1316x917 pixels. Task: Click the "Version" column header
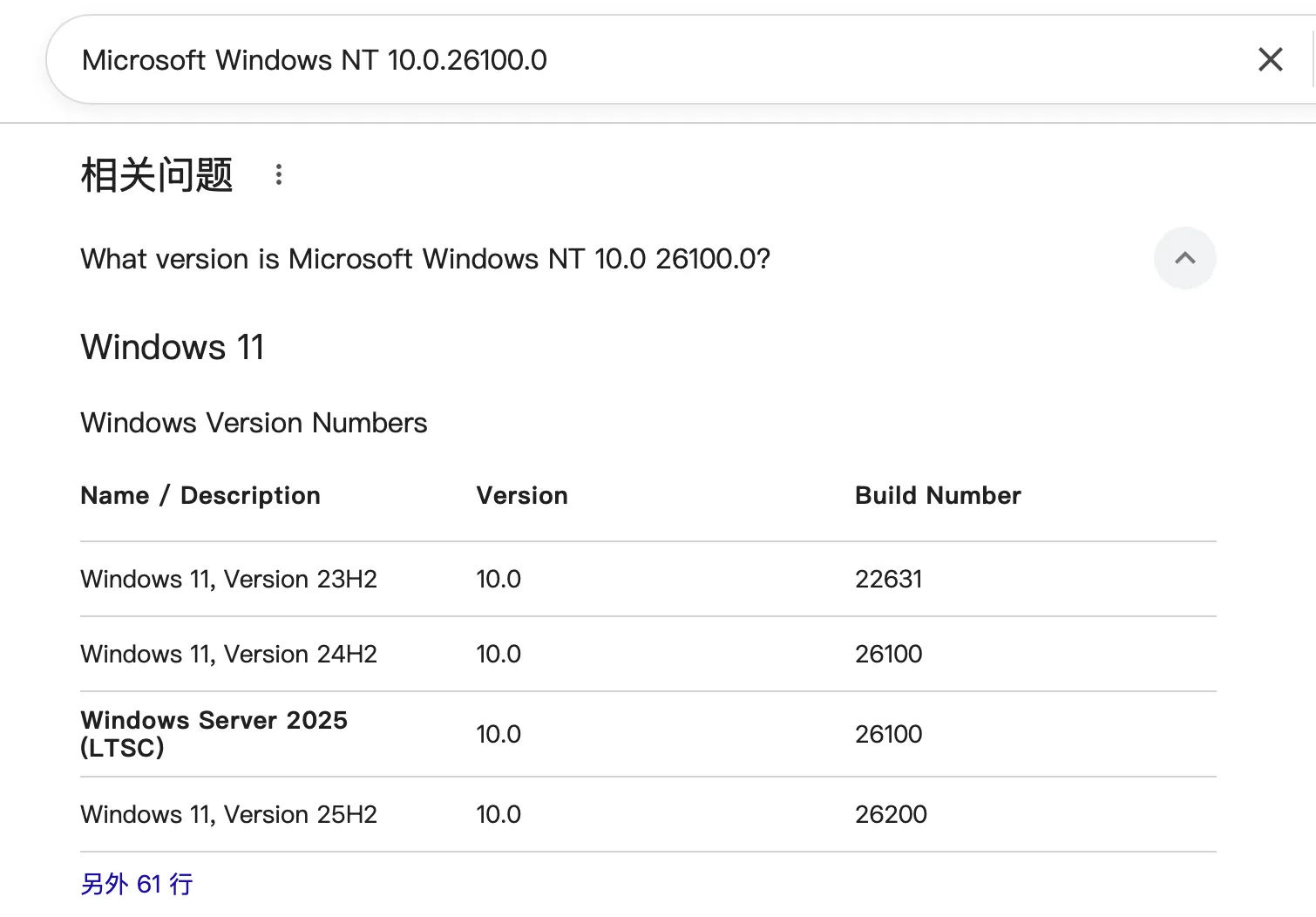521,495
